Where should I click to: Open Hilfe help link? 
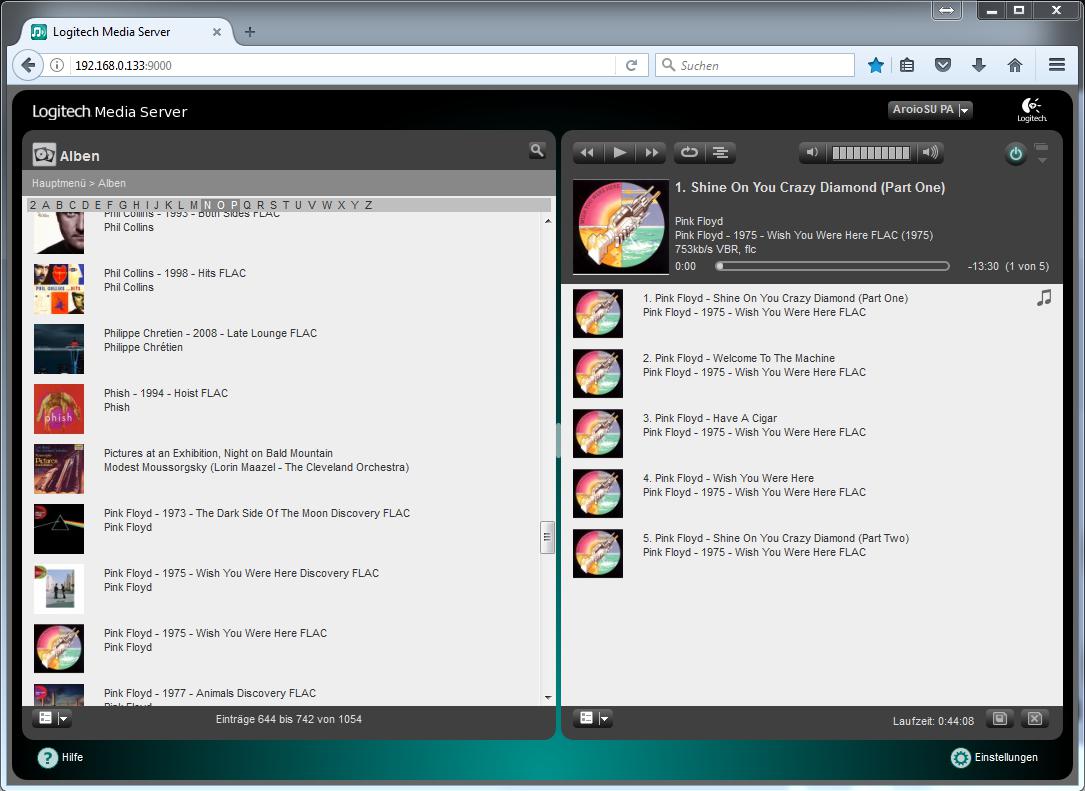pyautogui.click(x=60, y=758)
